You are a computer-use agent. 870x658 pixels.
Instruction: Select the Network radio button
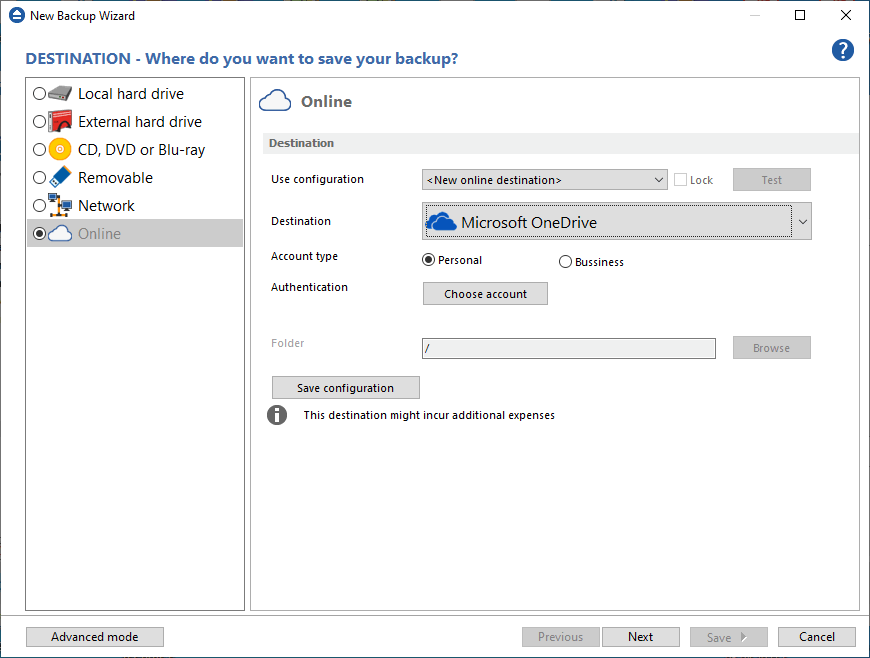[x=39, y=205]
